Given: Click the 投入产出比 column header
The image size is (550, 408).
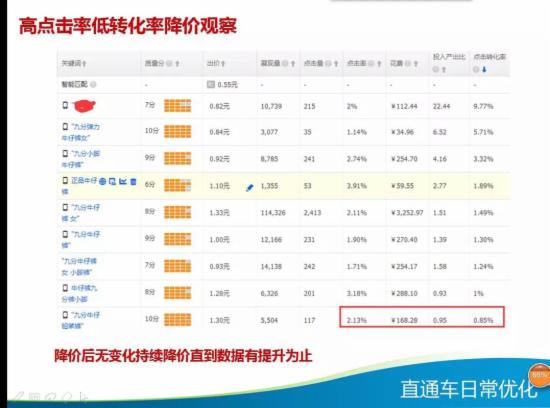Looking at the screenshot, I should [449, 57].
